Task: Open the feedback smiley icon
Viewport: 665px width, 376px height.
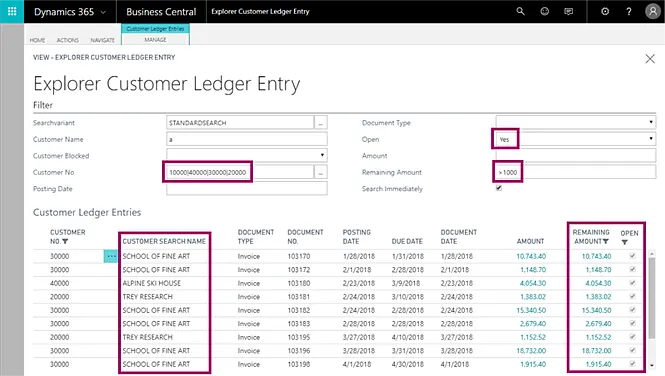Action: (x=545, y=11)
